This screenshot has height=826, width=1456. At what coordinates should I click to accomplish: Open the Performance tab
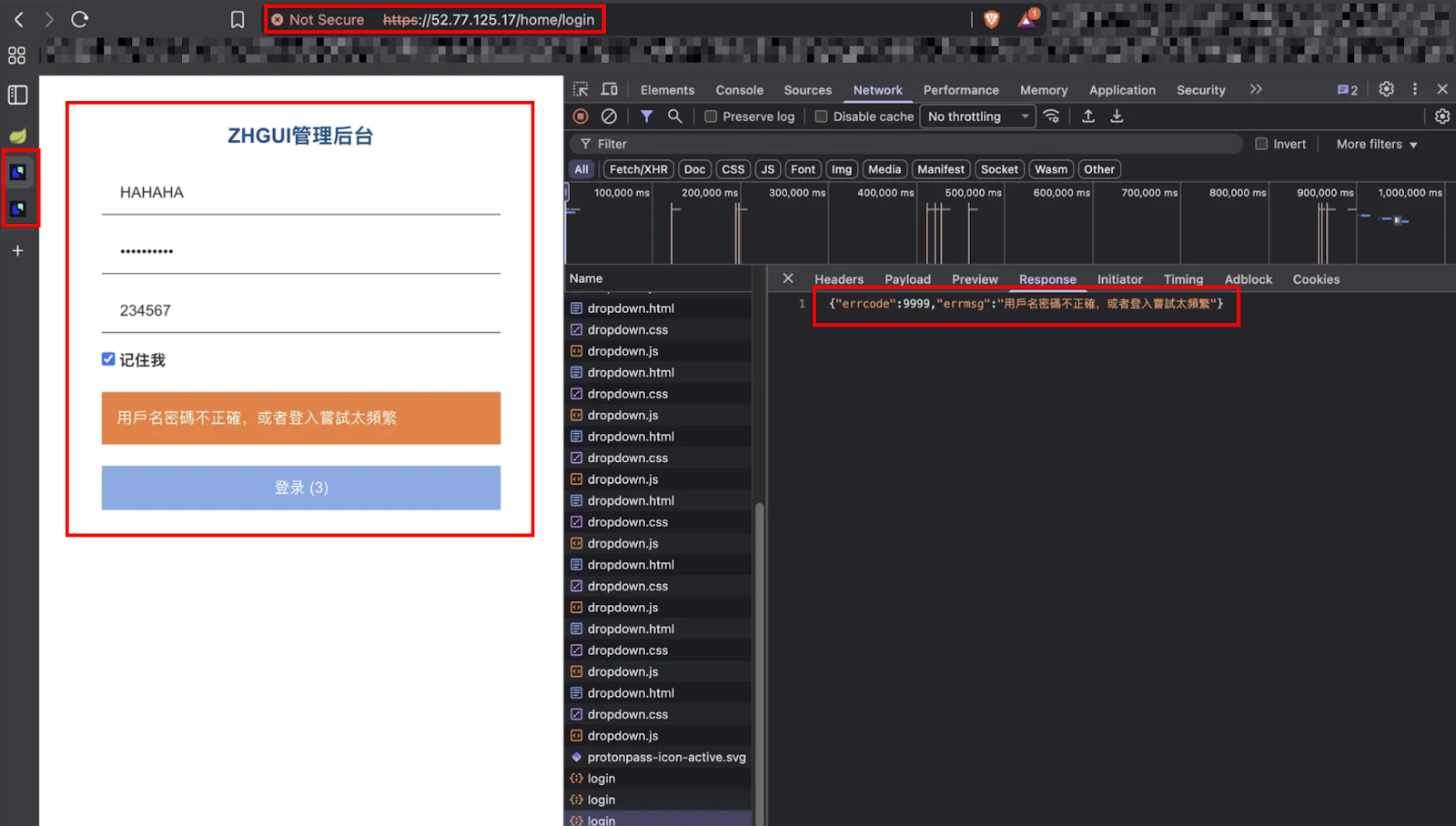point(961,90)
